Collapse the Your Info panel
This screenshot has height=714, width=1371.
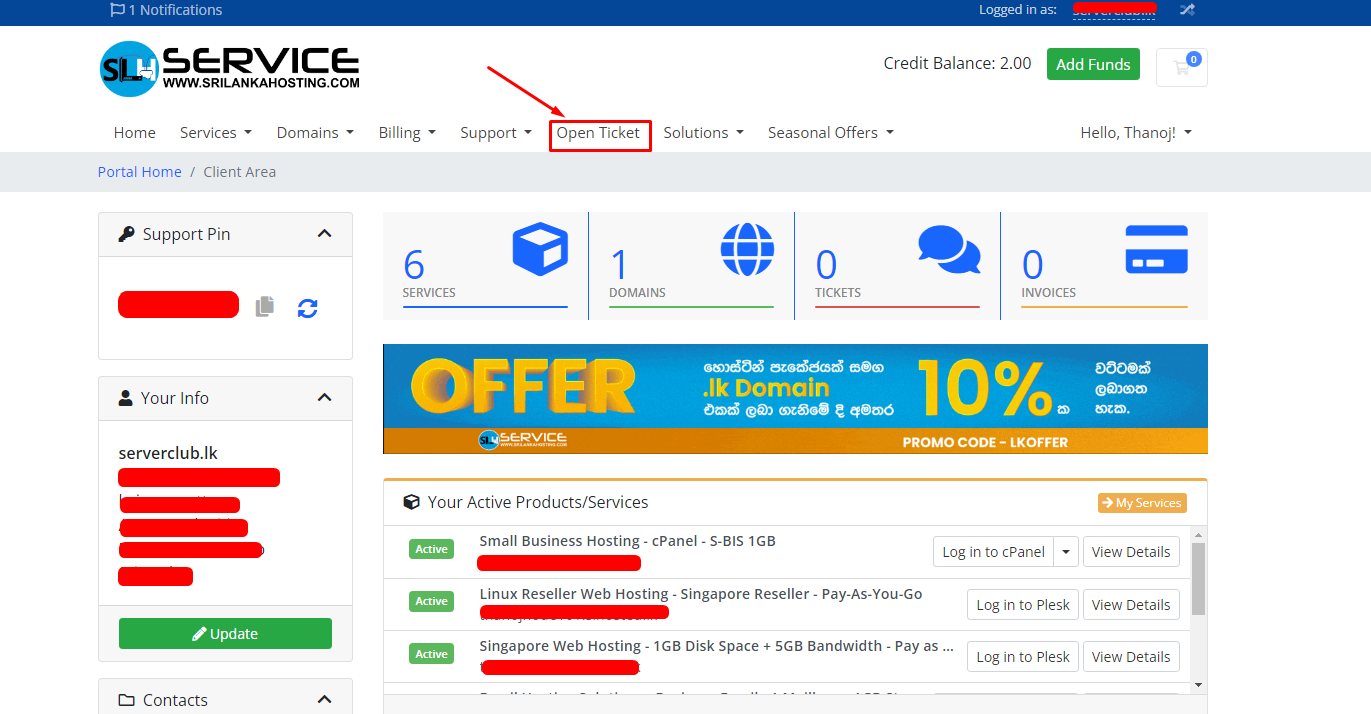click(x=324, y=398)
